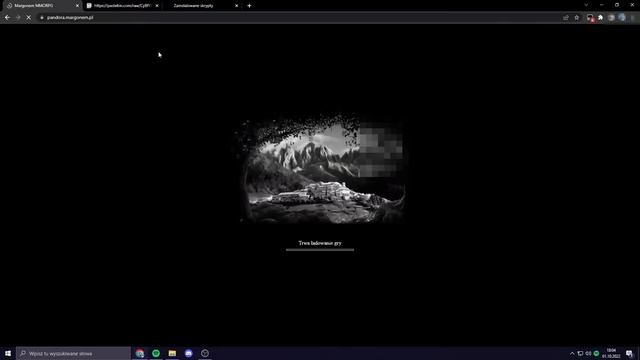Open File Explorer from the taskbar

coord(172,353)
